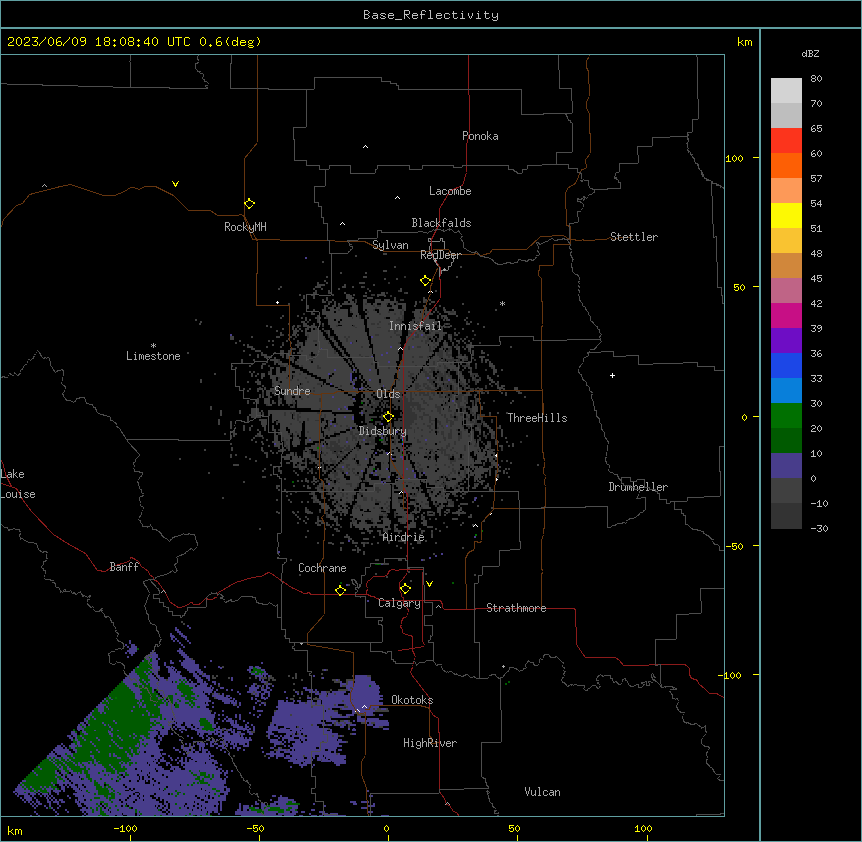Screen dimensions: 862x842
Task: Click the white asterisk marker above Limestone
Action: [153, 346]
